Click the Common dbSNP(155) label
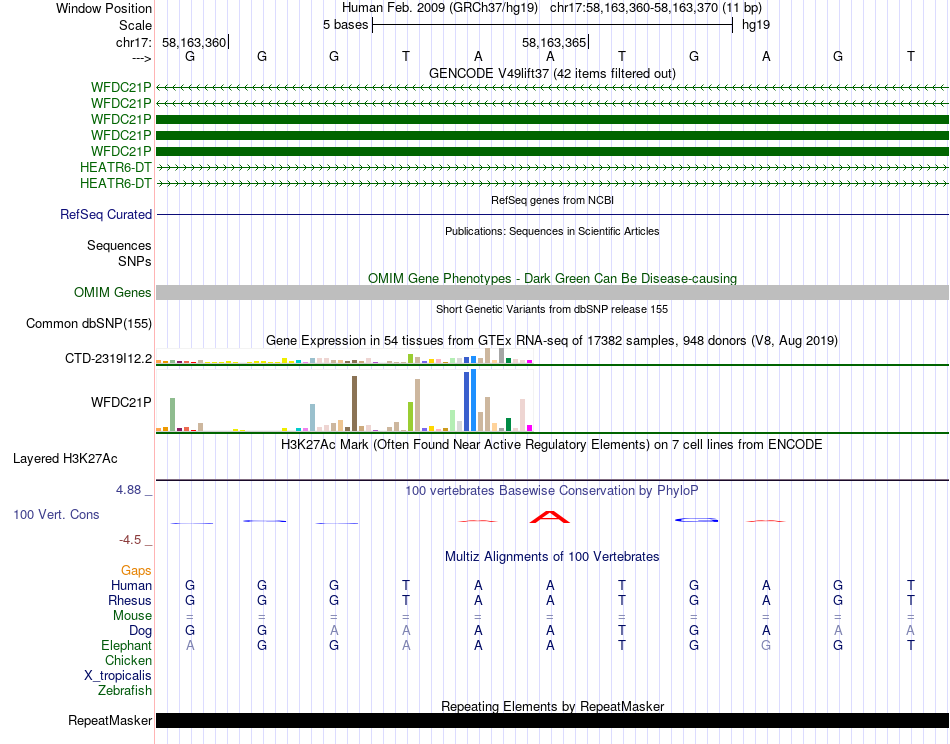 (x=89, y=324)
